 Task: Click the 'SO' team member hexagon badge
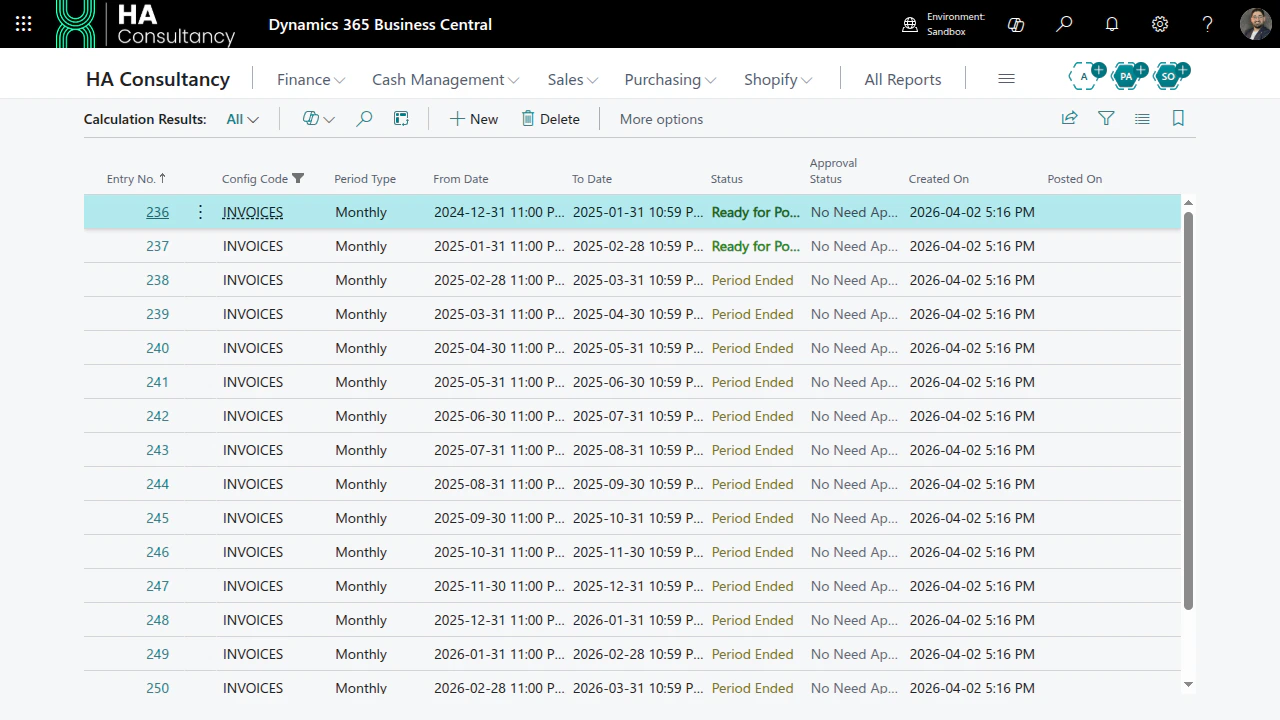click(x=1170, y=75)
